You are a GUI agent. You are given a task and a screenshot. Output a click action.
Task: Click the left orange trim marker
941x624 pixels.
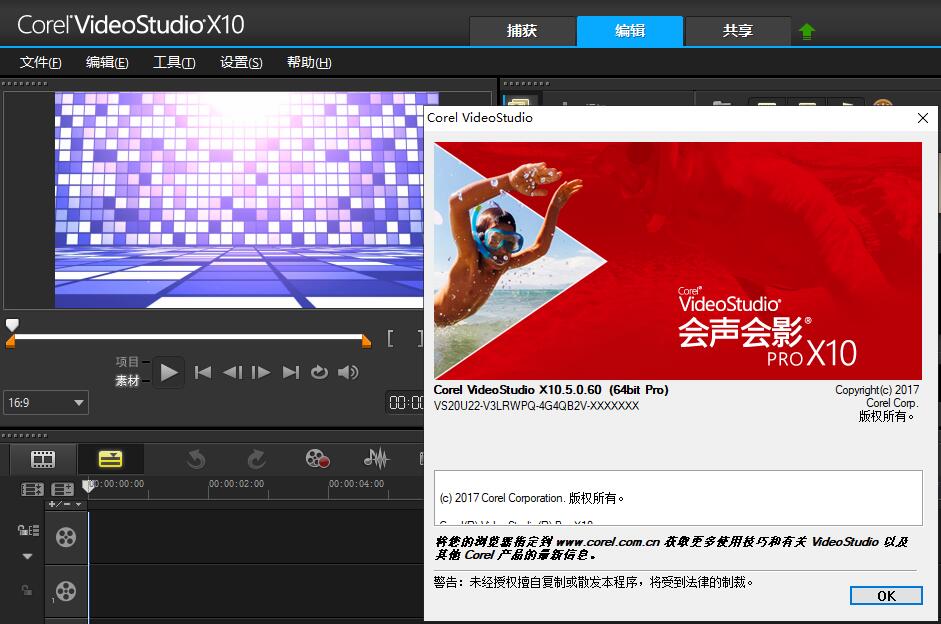10,342
